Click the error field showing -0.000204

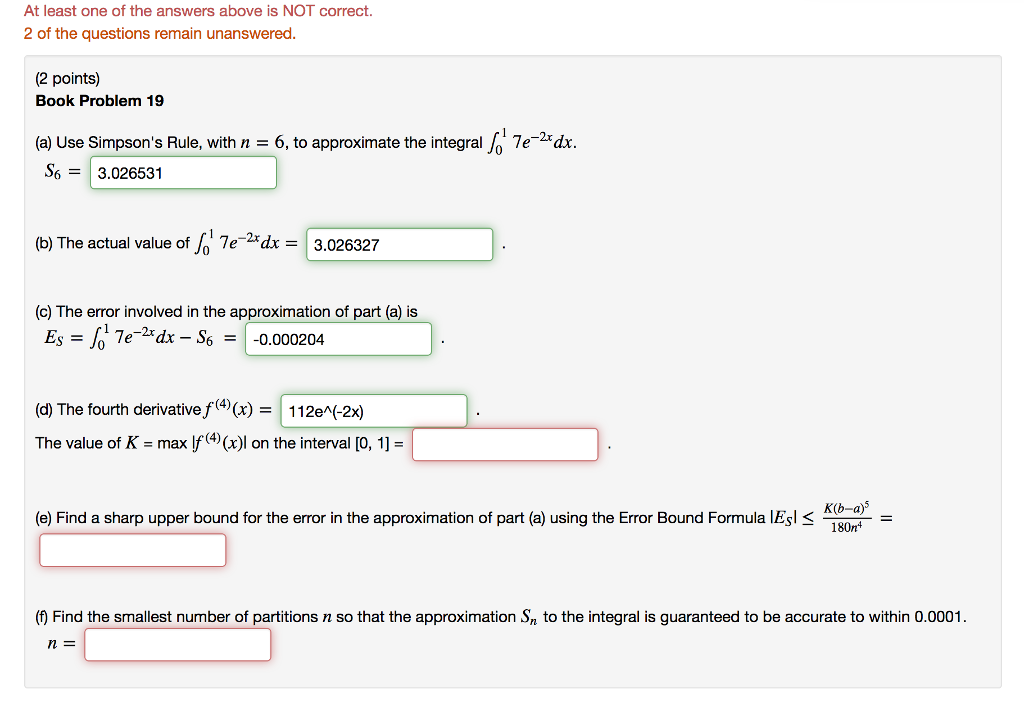[x=337, y=339]
